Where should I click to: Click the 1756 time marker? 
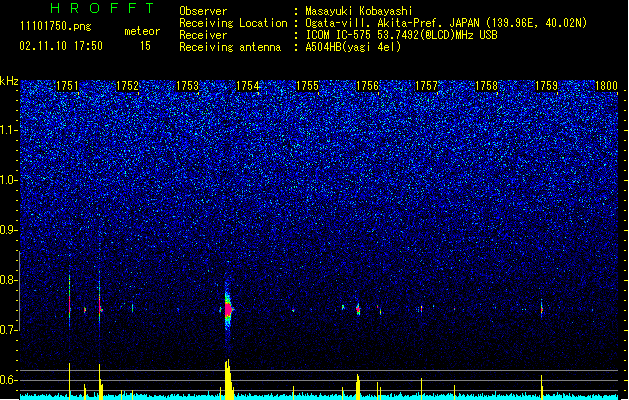(x=367, y=86)
